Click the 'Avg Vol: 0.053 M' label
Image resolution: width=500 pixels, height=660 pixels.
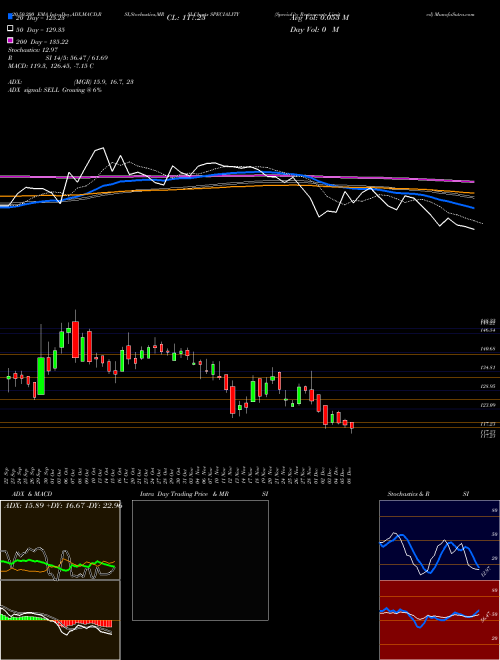pos(319,18)
